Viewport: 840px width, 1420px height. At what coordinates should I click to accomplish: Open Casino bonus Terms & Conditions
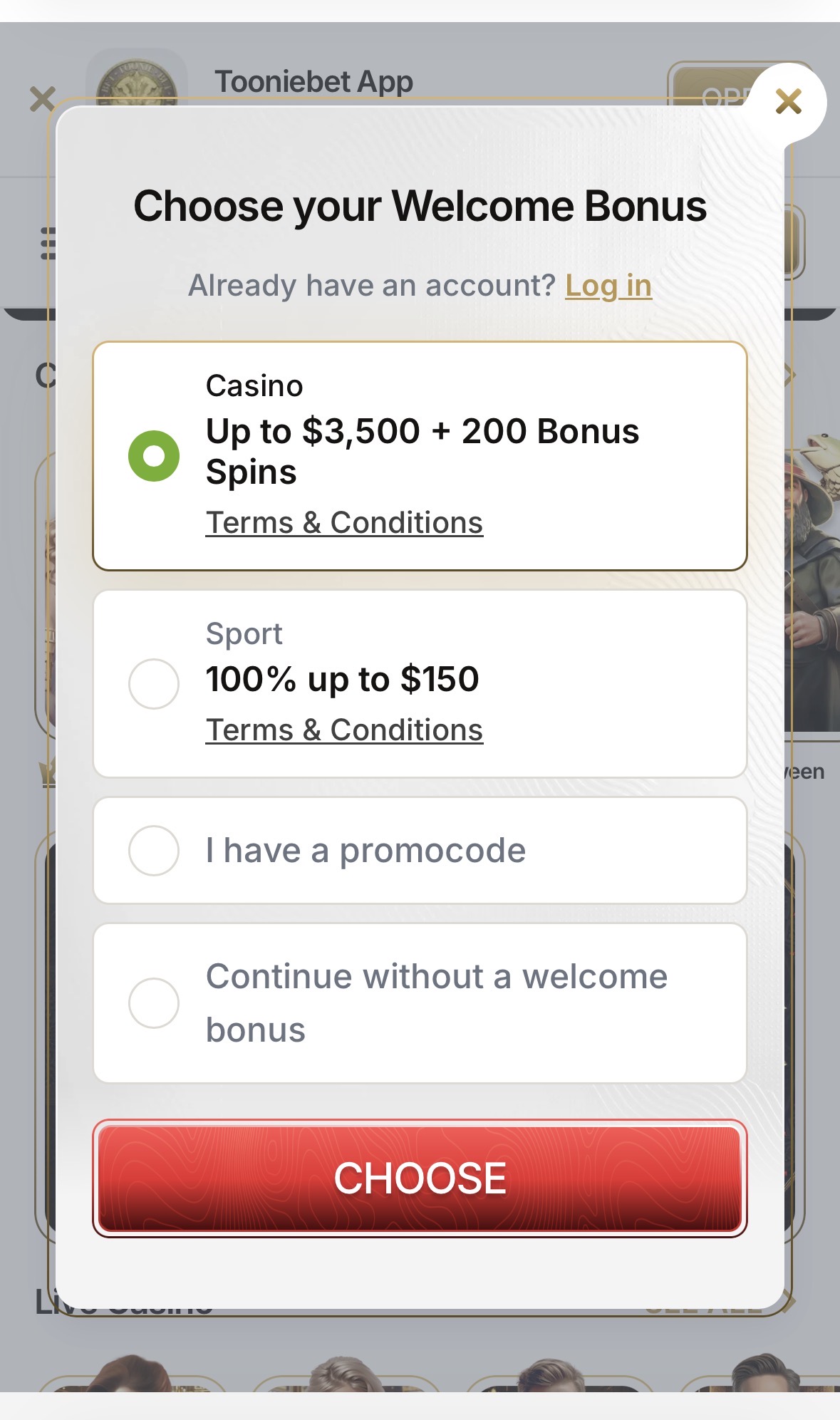tap(344, 523)
